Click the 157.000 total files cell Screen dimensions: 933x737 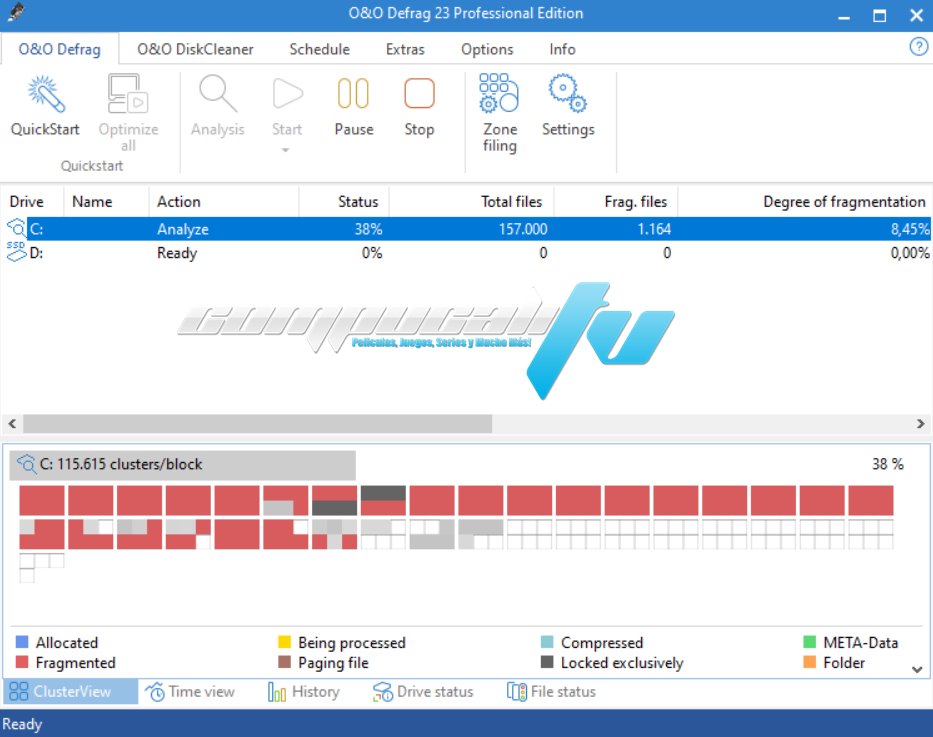tap(523, 229)
